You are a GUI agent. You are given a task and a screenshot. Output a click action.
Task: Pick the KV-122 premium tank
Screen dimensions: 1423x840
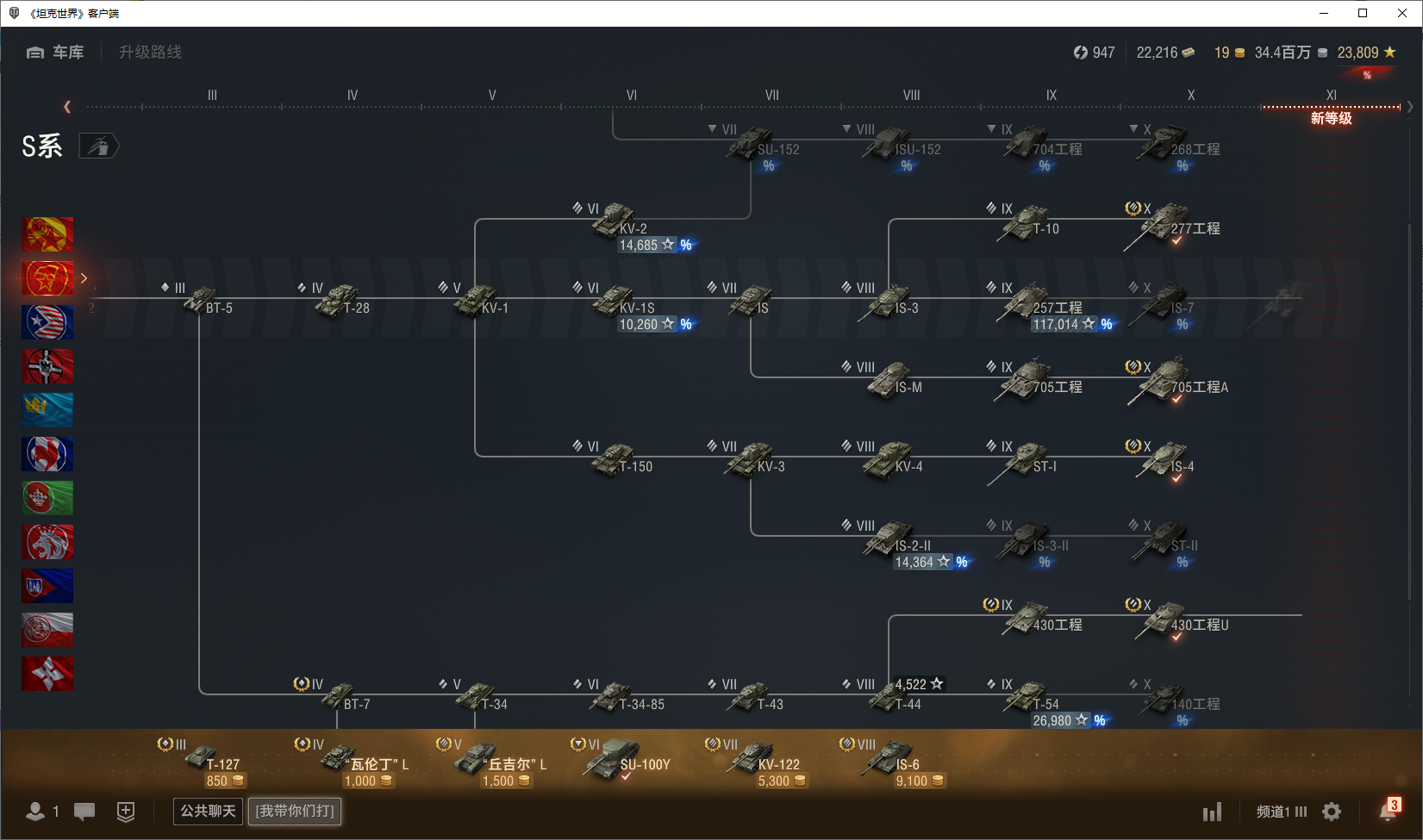pos(752,756)
